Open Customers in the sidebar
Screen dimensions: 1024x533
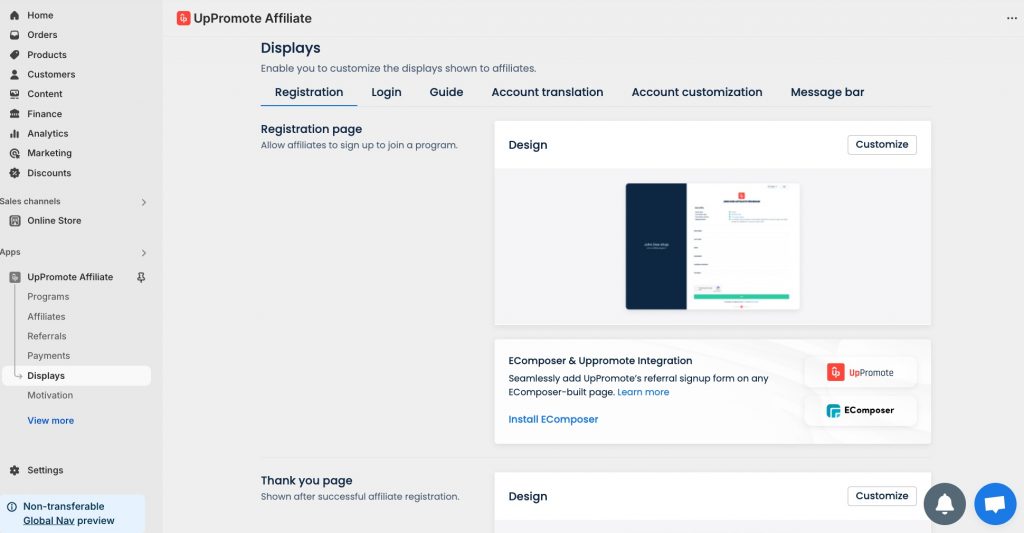(x=51, y=74)
